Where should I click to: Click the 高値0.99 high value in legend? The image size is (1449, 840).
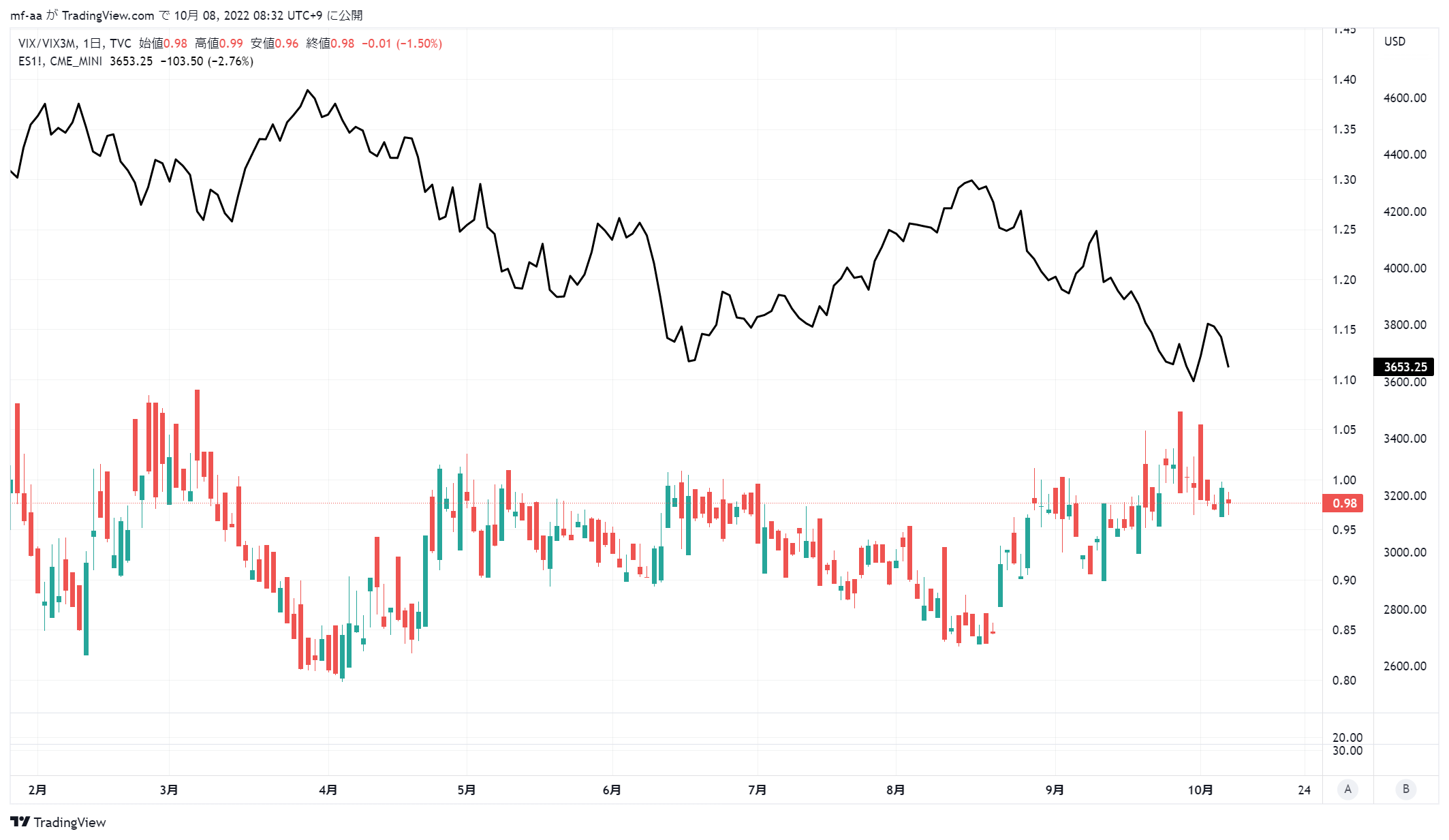point(219,44)
